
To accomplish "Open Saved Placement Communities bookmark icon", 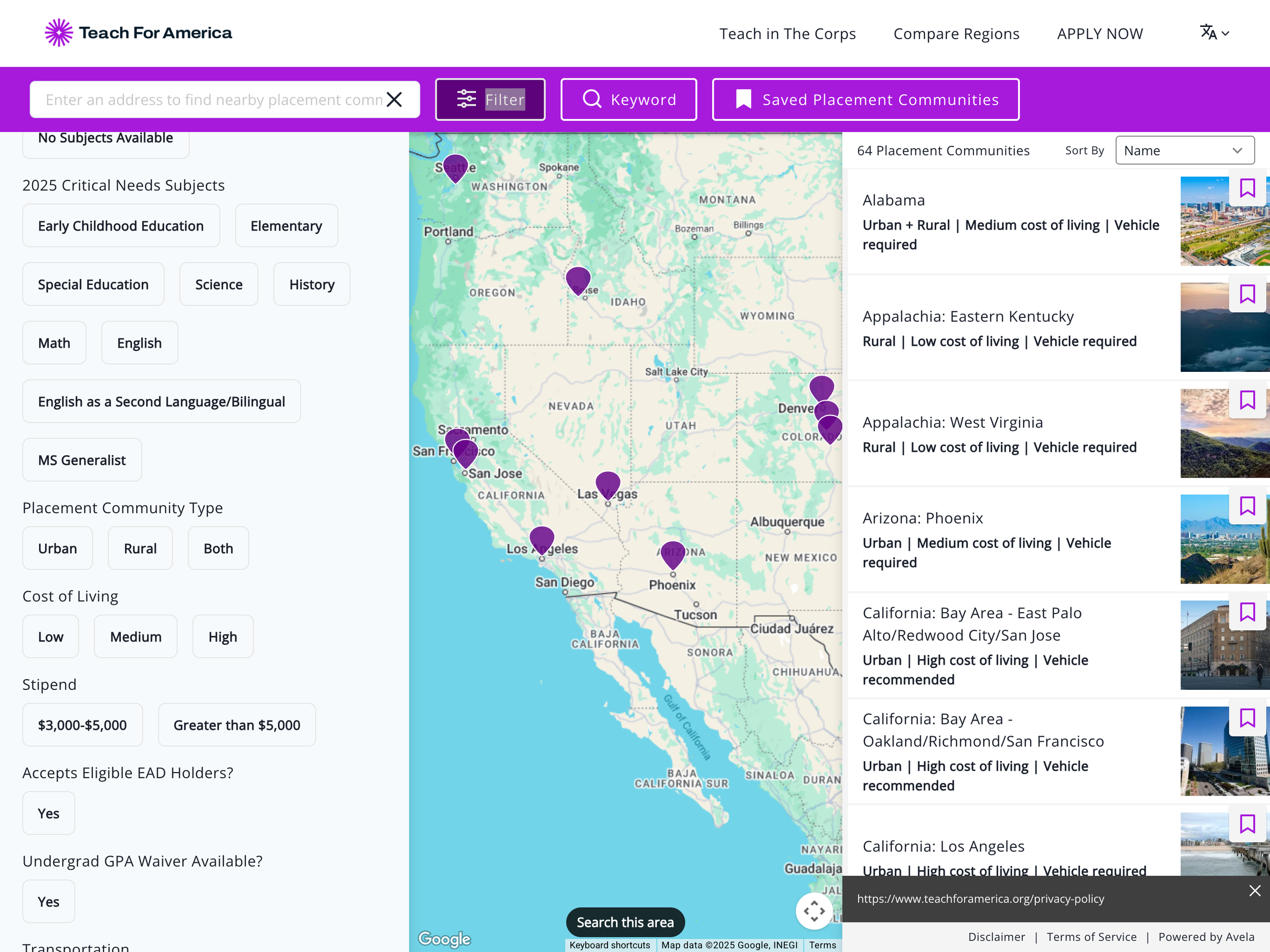I will [743, 99].
